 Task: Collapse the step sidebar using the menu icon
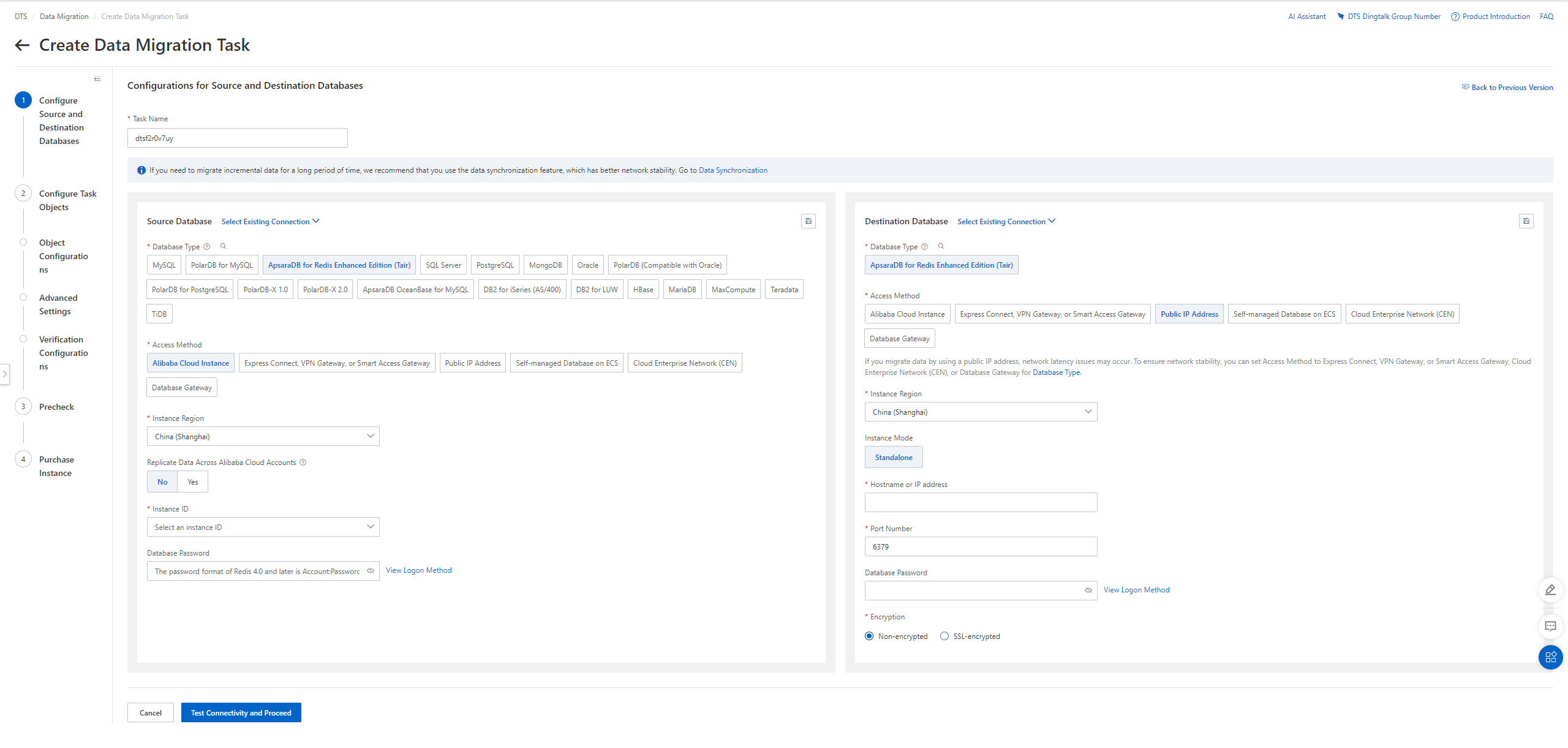click(97, 79)
